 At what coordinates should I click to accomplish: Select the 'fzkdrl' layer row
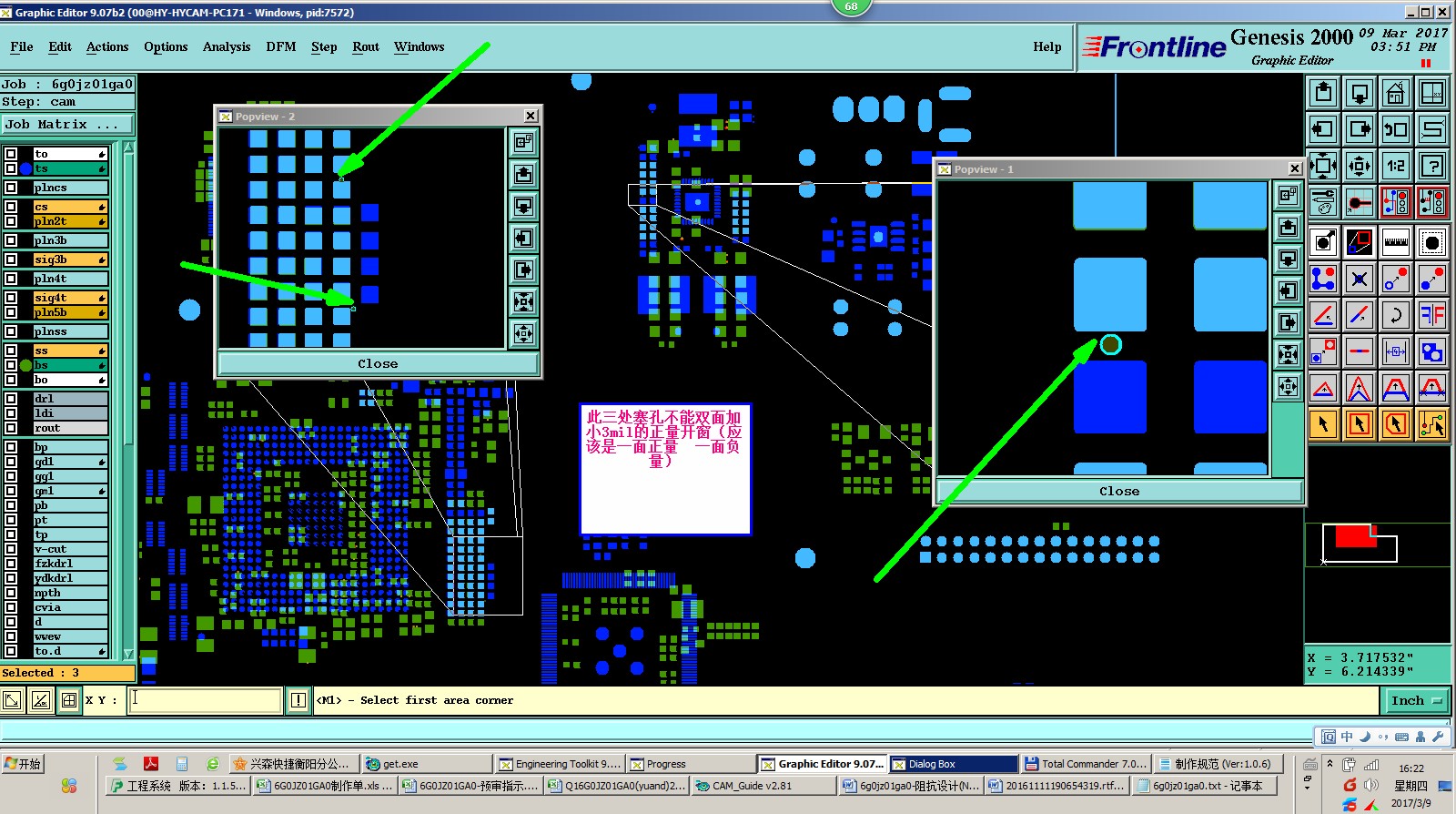click(70, 564)
